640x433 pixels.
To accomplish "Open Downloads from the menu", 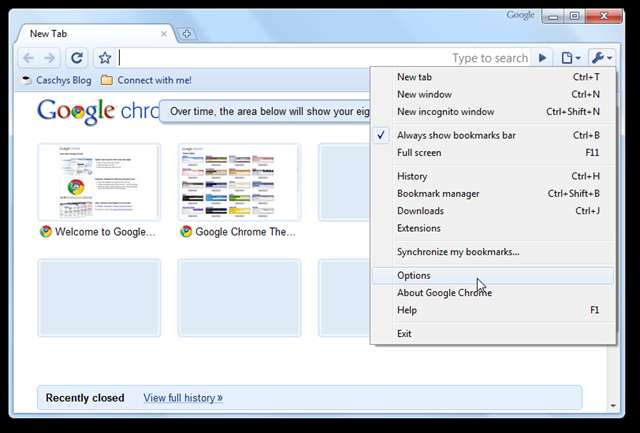I will (x=493, y=211).
